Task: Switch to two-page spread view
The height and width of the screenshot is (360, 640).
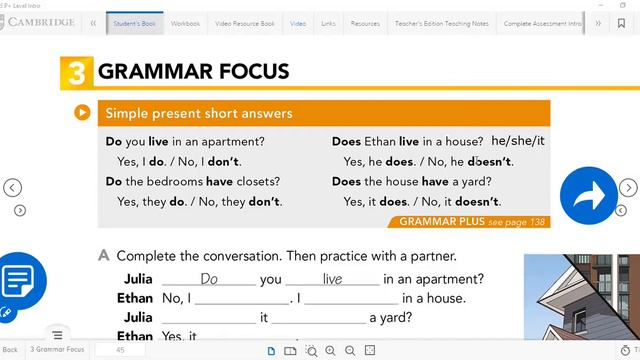Action: [290, 351]
